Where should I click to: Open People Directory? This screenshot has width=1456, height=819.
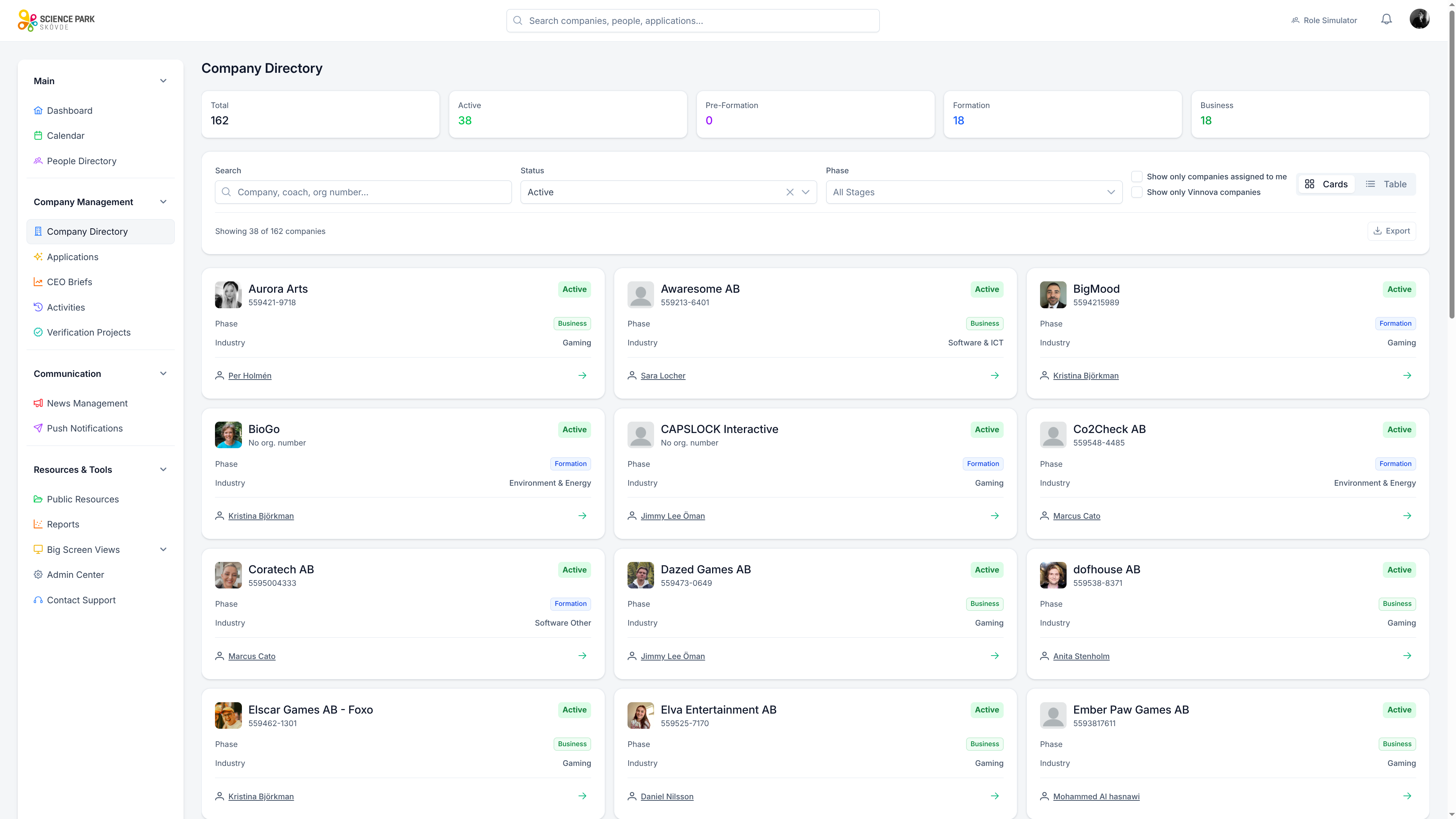[100, 161]
